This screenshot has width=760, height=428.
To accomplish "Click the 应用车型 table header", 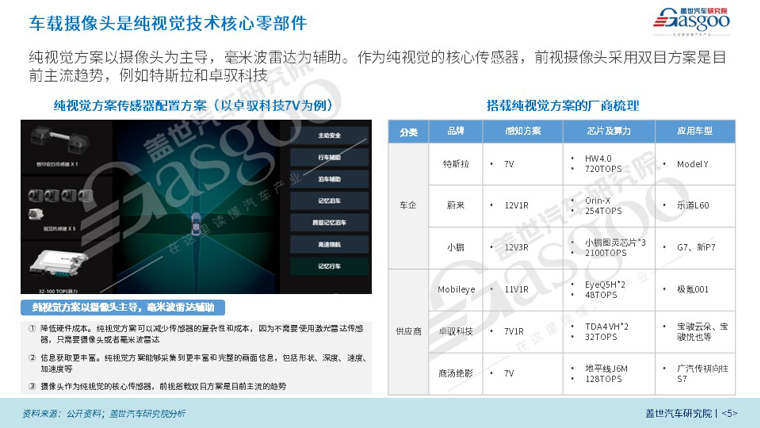I will [x=695, y=131].
